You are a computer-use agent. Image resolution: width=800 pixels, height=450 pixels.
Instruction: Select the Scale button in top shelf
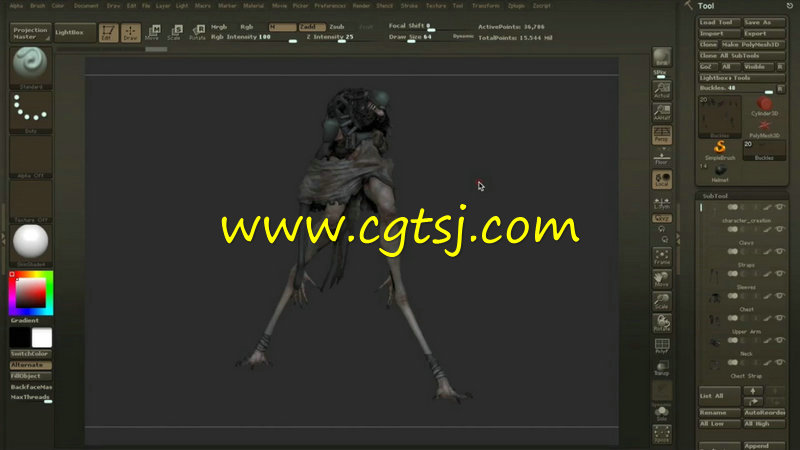174,33
